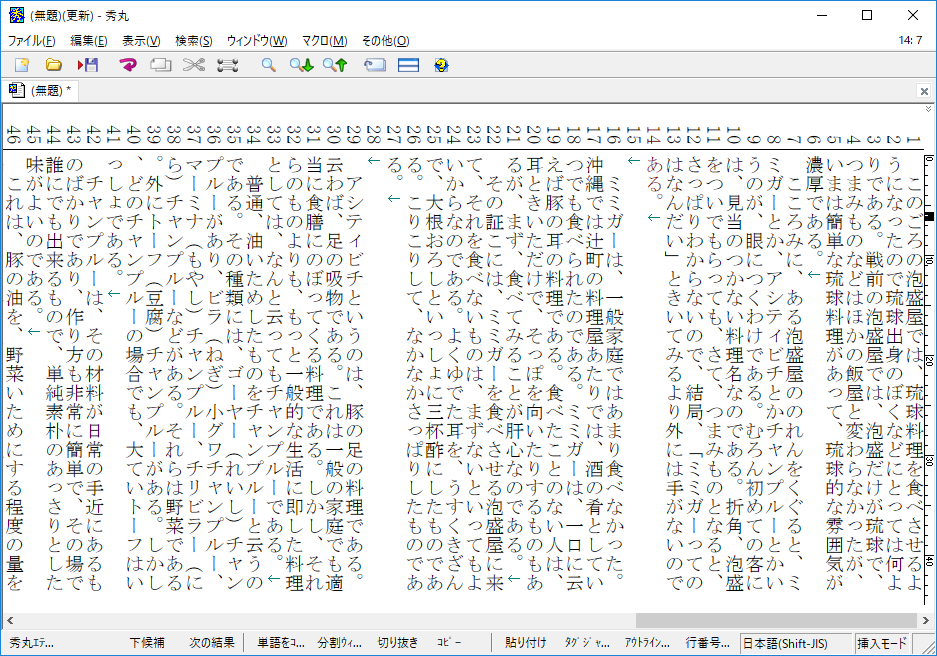937x656 pixels.
Task: Click line number 1 in the ruler
Action: click(912, 139)
